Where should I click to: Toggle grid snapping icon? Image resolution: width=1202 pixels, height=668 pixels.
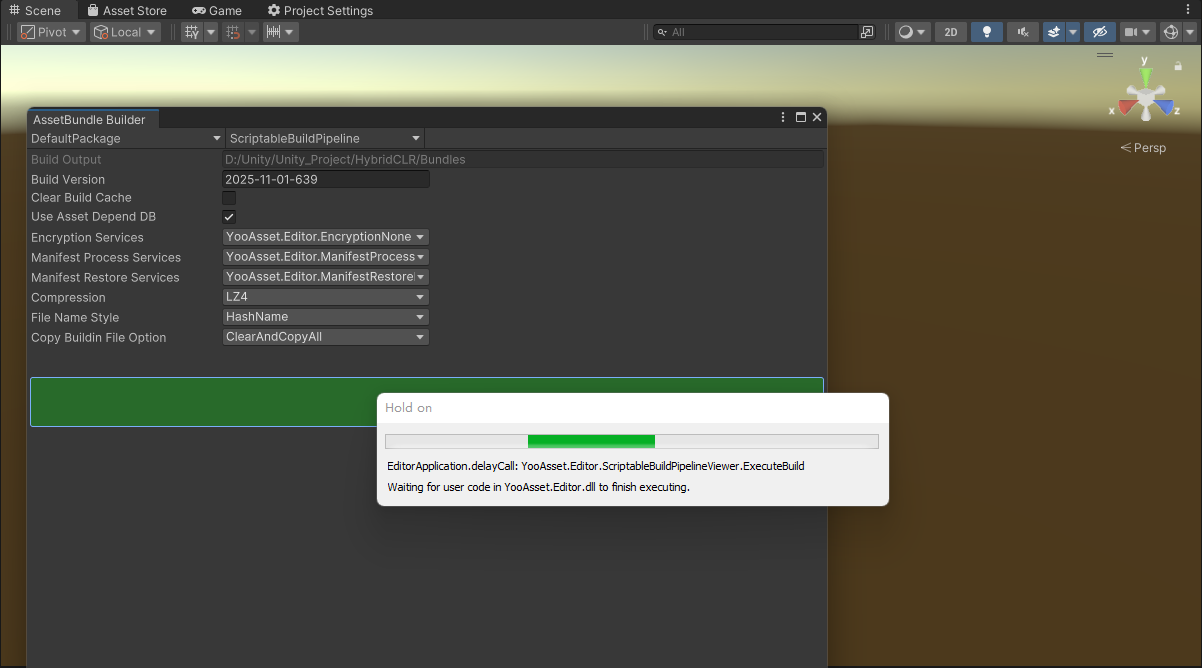[x=233, y=32]
